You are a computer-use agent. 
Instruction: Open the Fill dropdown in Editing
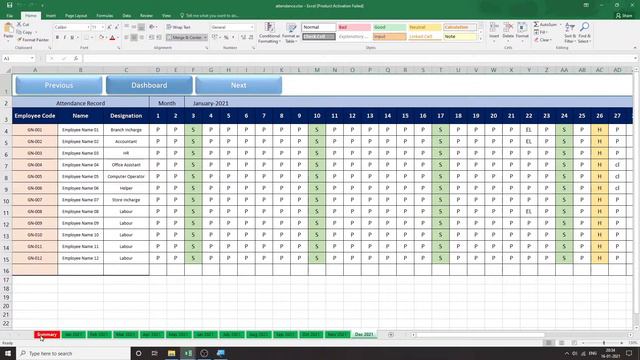tap(546, 32)
